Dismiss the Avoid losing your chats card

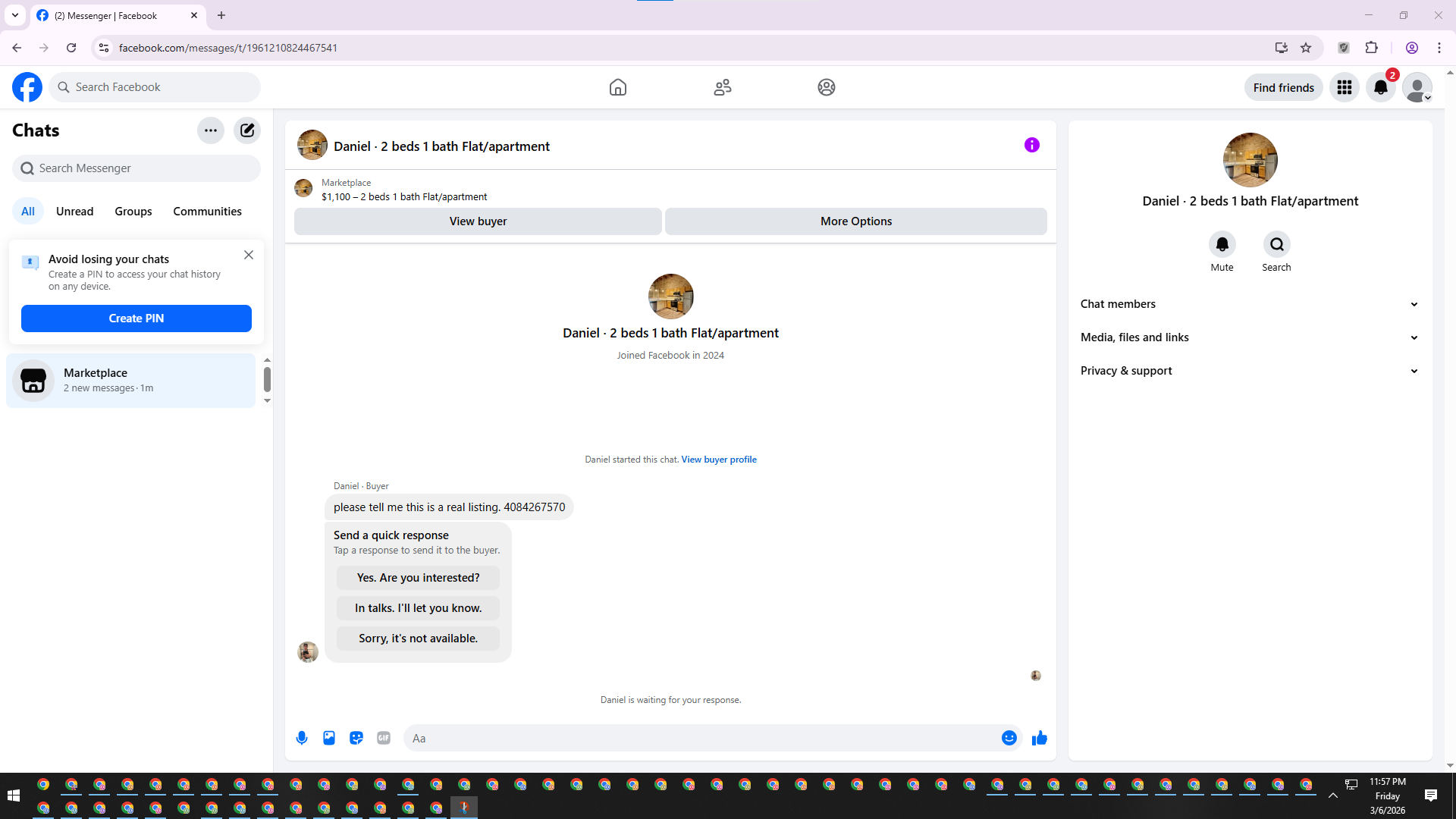coord(249,256)
